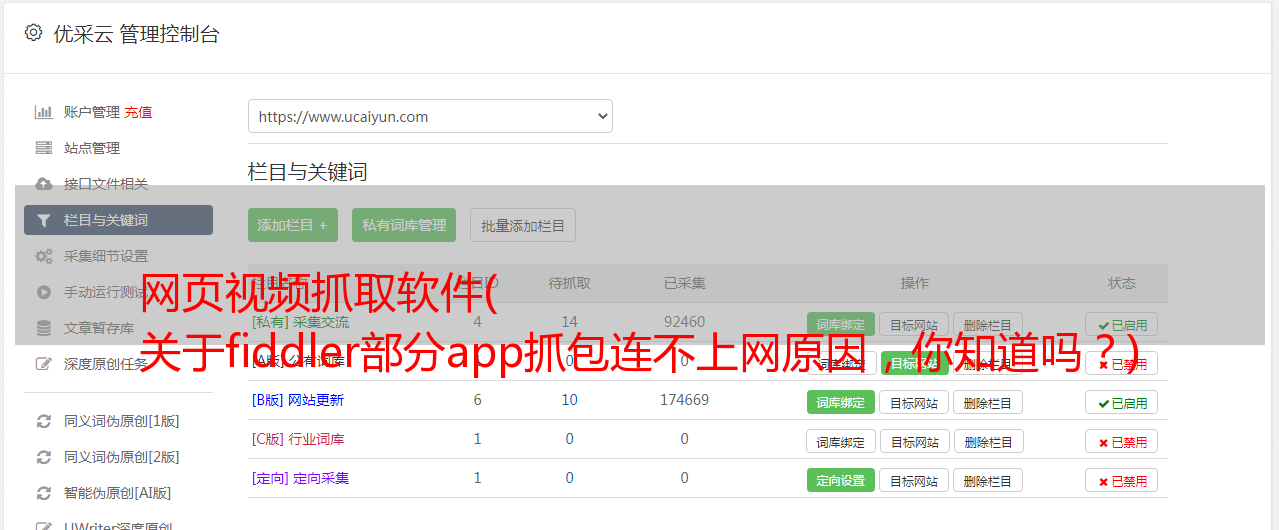Select the 栏目与关键词 sidebar item
Screen dimensions: 1279x530
tap(118, 220)
